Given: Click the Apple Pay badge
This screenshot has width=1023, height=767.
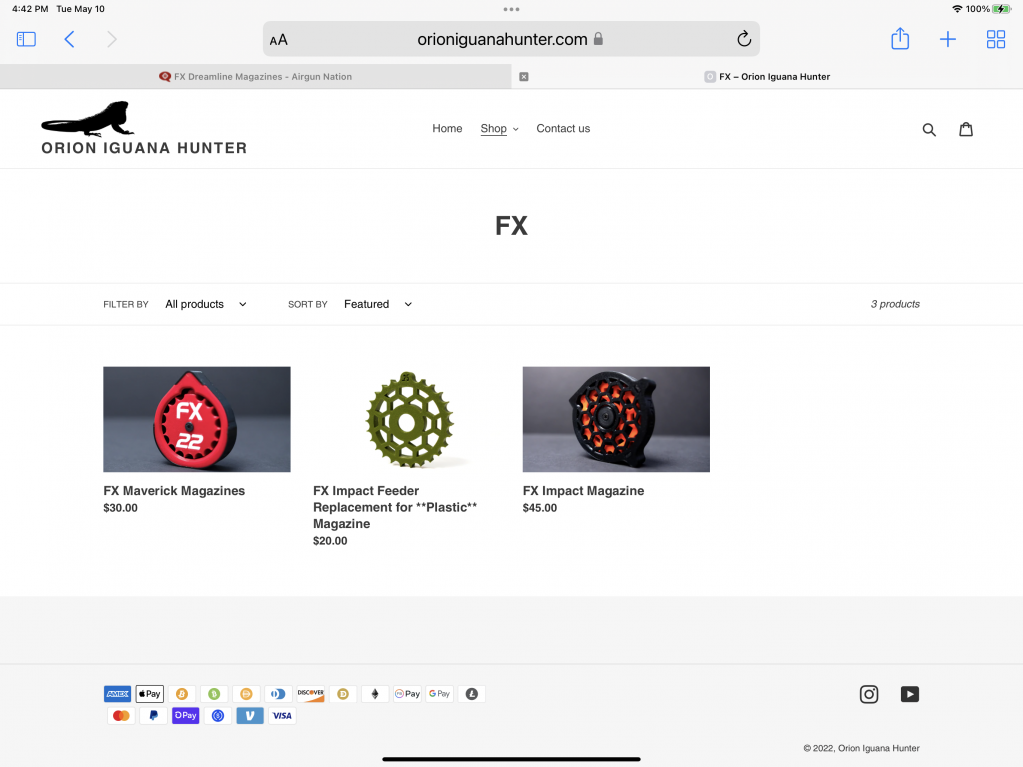Looking at the screenshot, I should (x=149, y=694).
